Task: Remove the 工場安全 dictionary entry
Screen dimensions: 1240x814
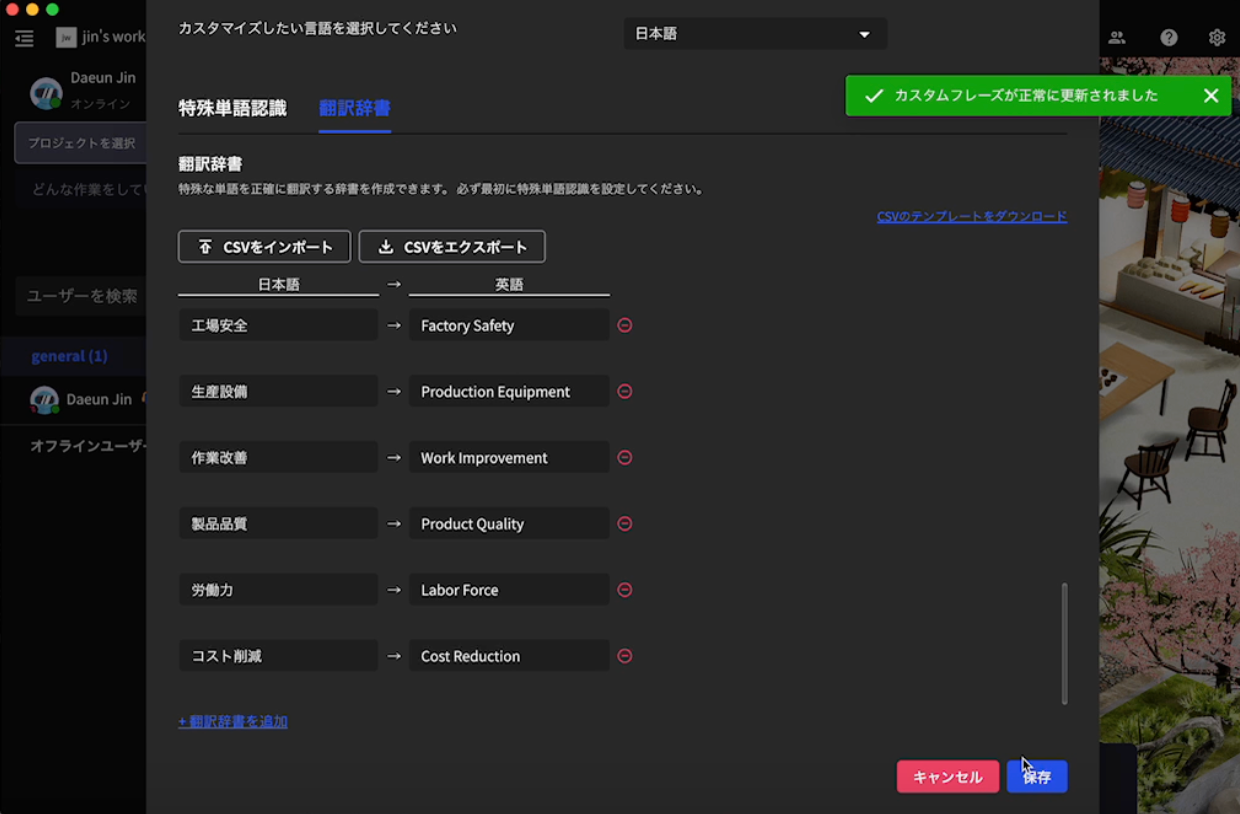Action: [624, 325]
